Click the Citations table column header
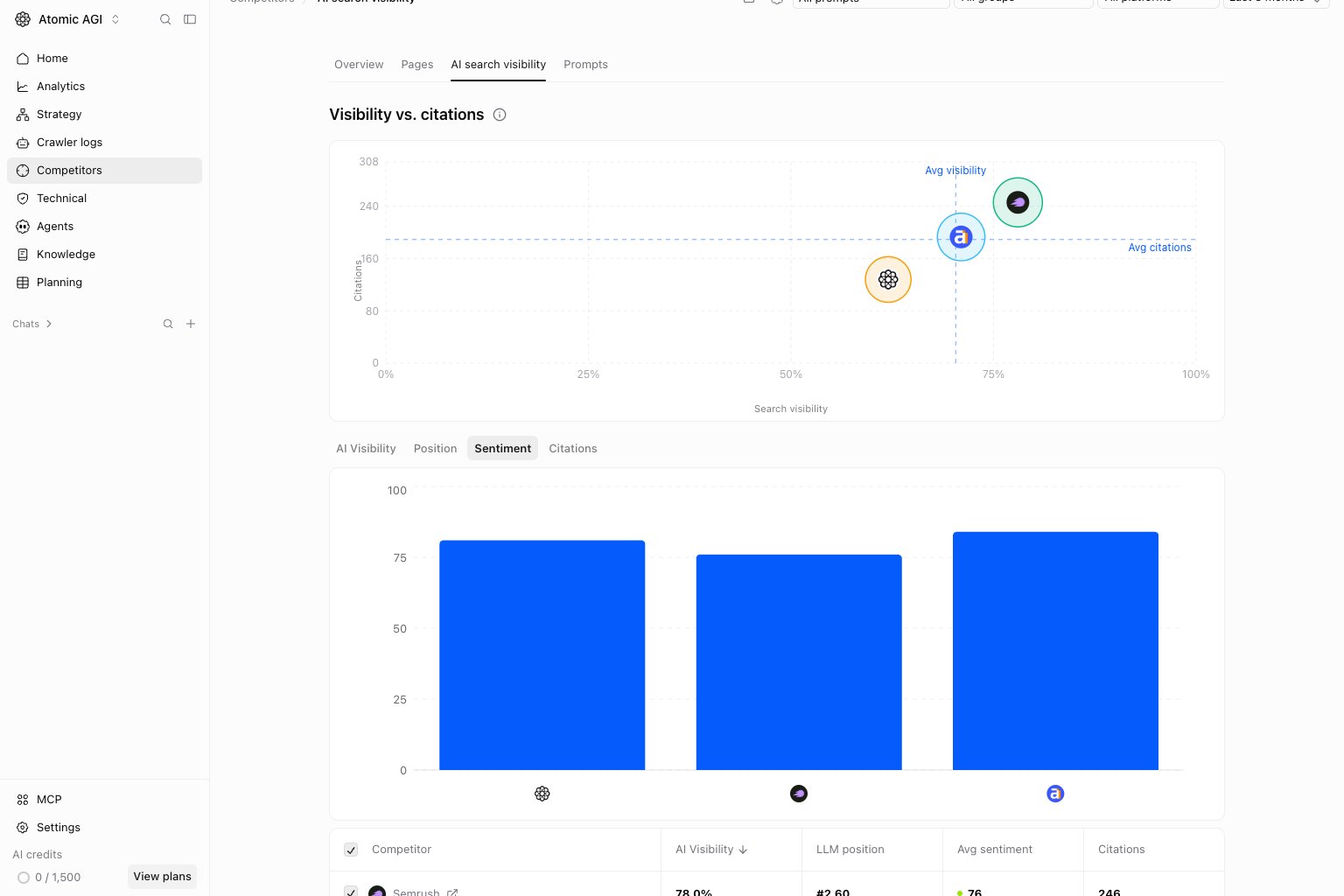Viewport: 1344px width, 896px height. (x=1122, y=850)
